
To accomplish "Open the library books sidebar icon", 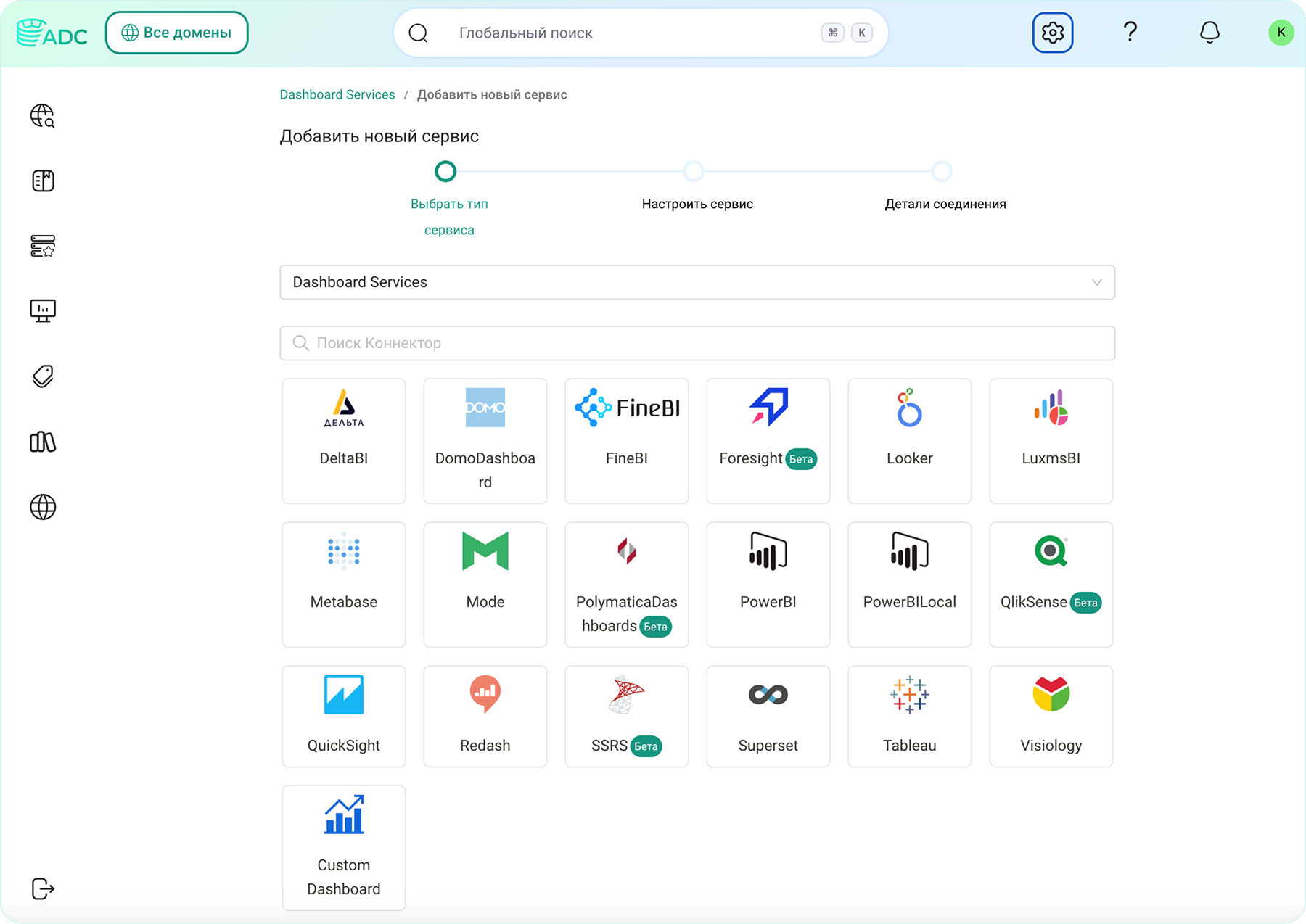I will [43, 442].
